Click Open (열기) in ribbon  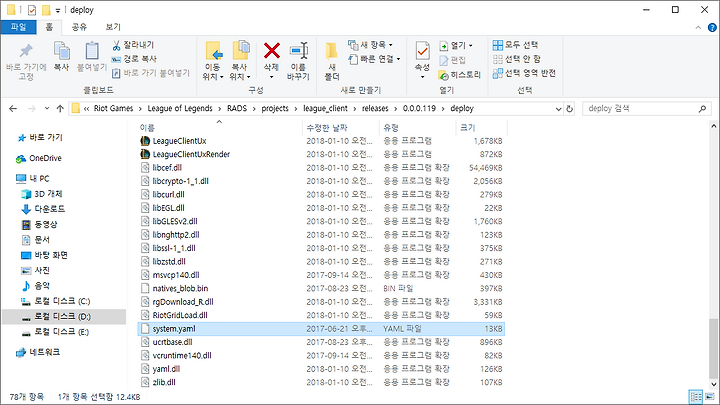[456, 45]
